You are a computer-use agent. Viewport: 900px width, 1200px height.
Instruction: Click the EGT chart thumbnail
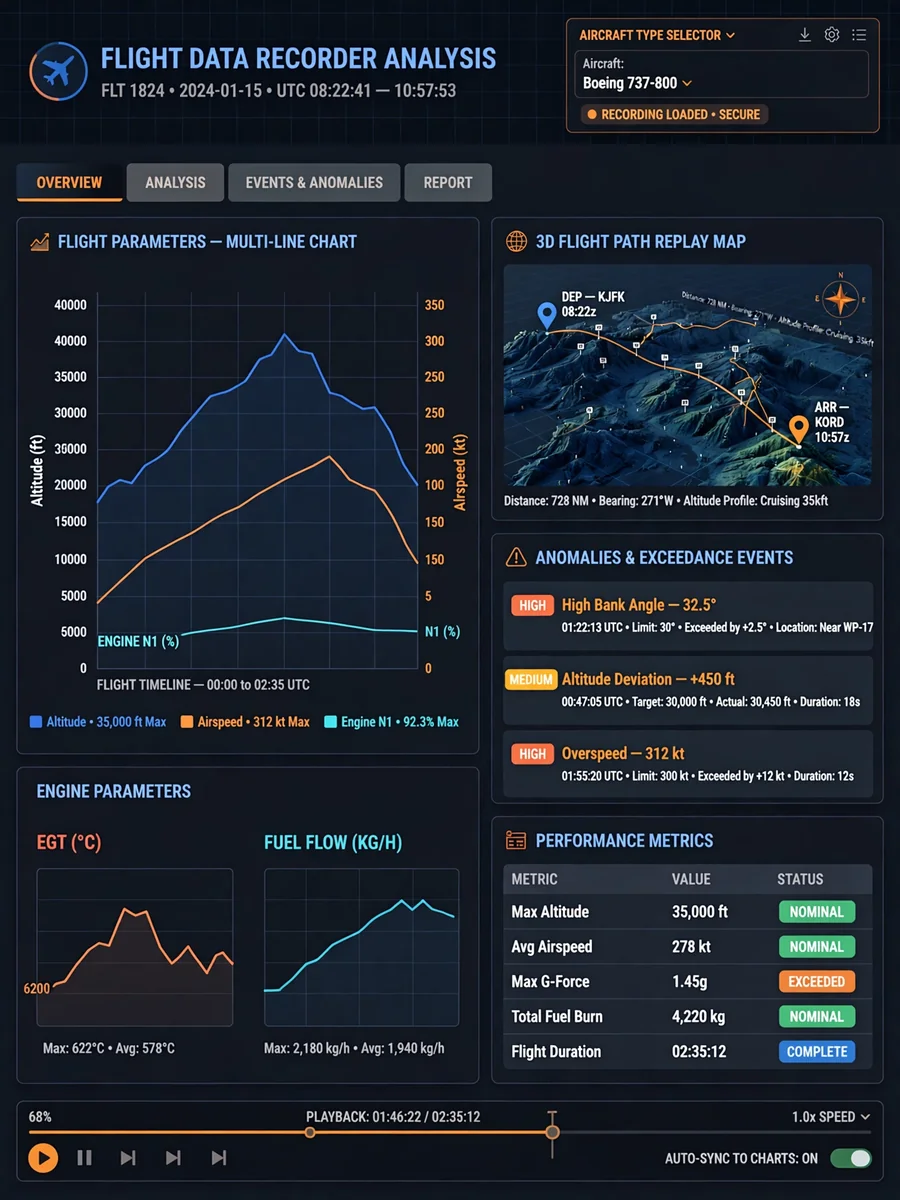click(x=135, y=947)
